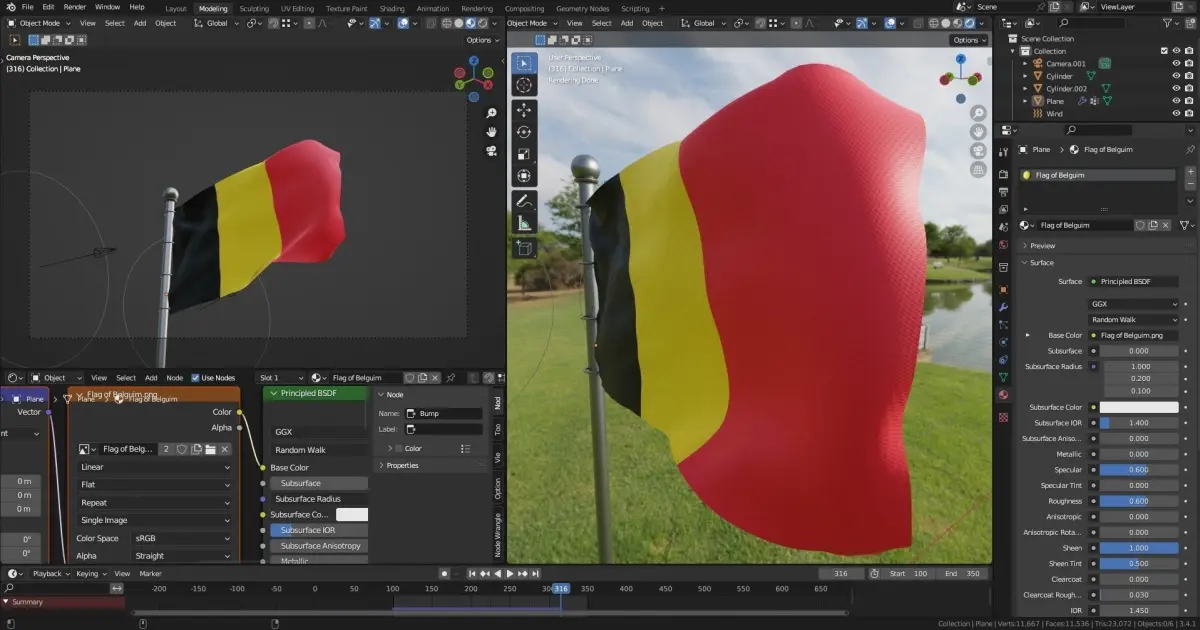Open the GGX distribution dropdown in properties

pyautogui.click(x=1134, y=304)
